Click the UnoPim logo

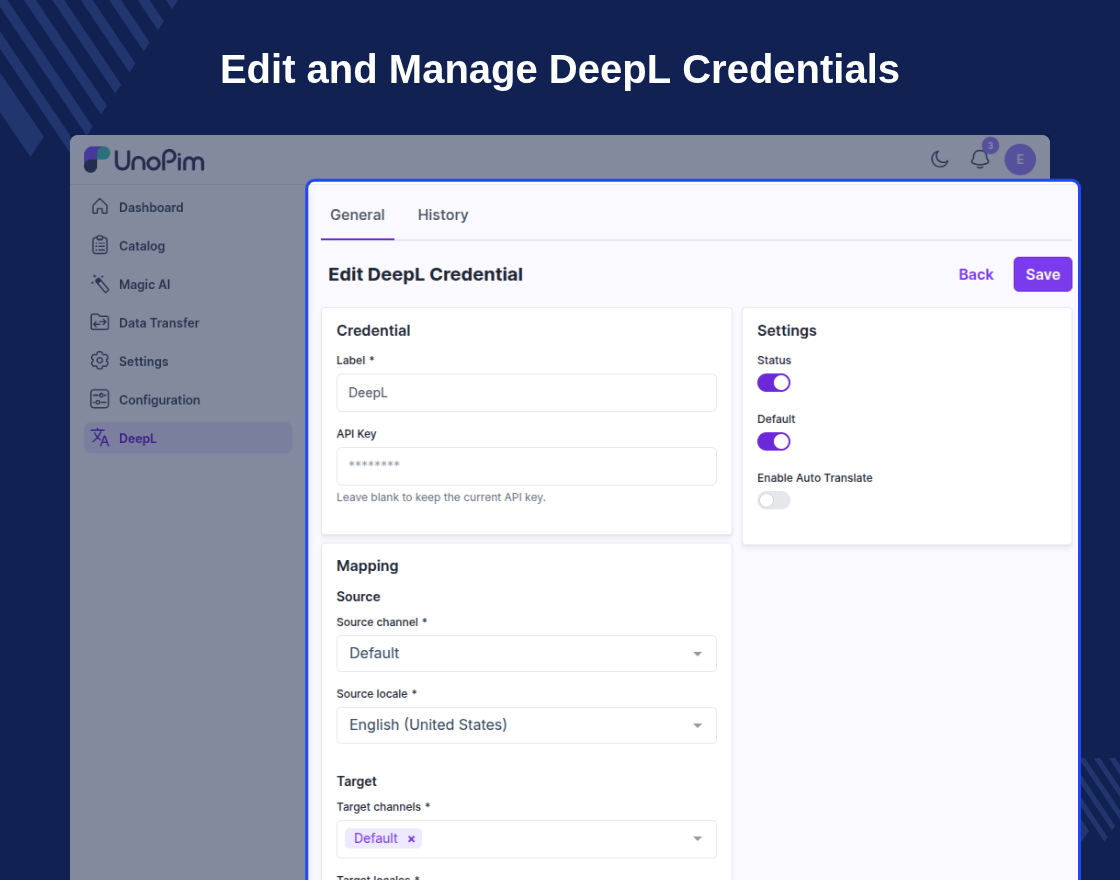pos(144,160)
